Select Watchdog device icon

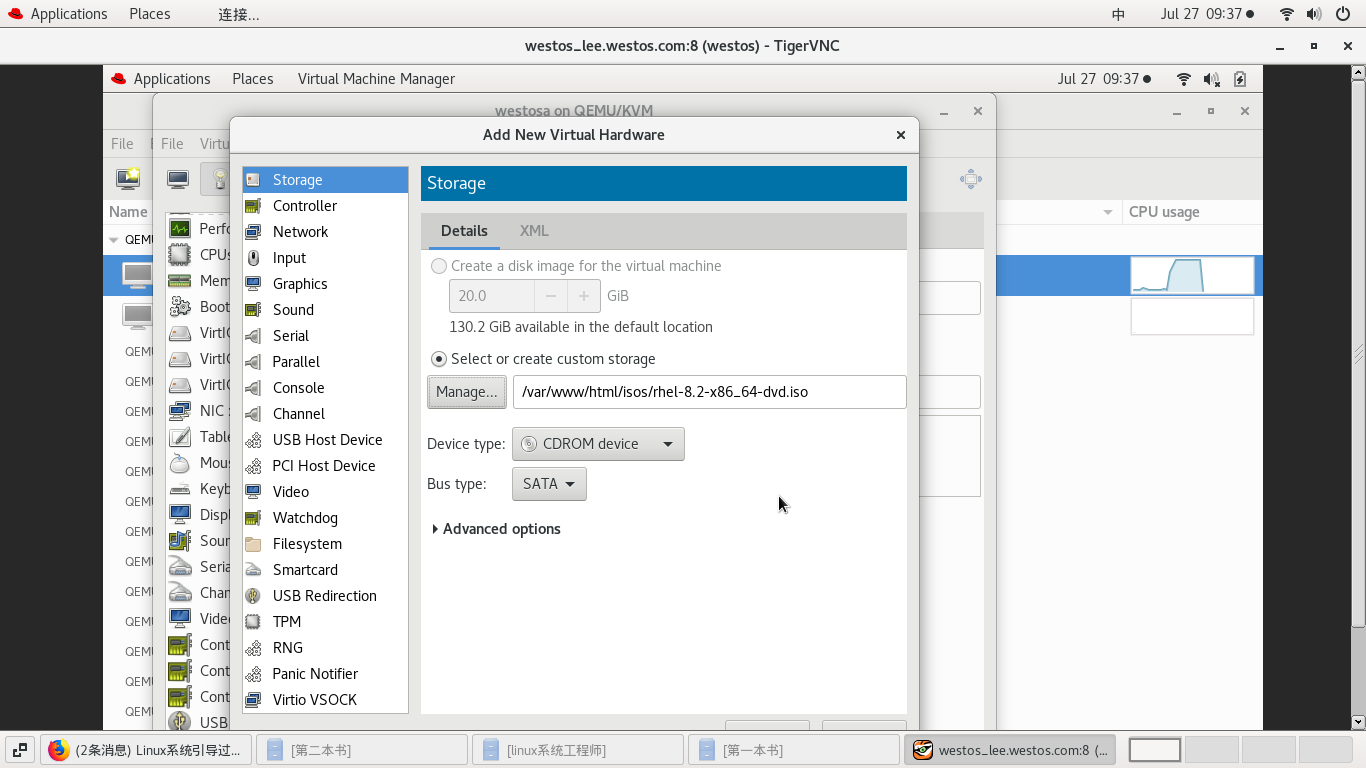click(253, 518)
